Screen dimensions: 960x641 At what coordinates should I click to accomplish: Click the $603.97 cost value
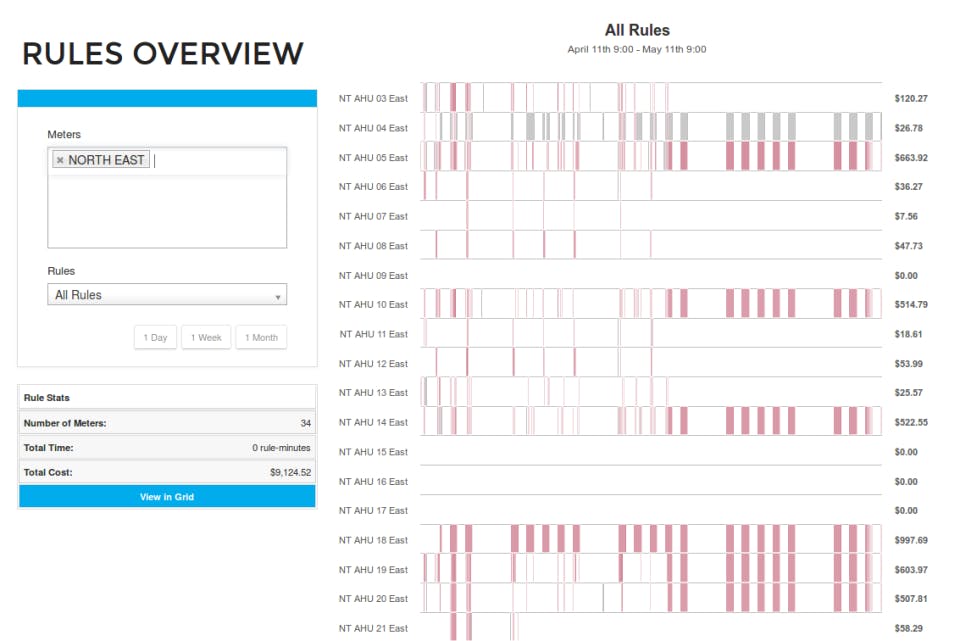coord(911,570)
